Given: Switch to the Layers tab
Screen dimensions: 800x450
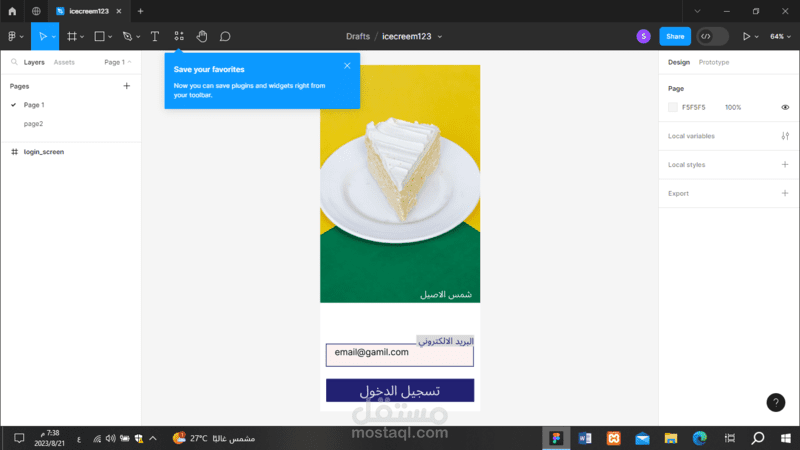Looking at the screenshot, I should pos(34,62).
